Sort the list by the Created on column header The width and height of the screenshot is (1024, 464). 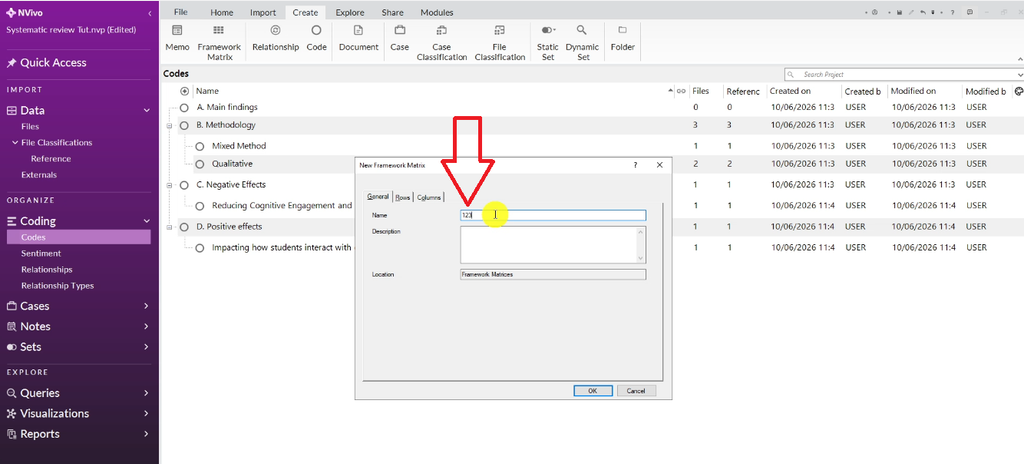(790, 91)
